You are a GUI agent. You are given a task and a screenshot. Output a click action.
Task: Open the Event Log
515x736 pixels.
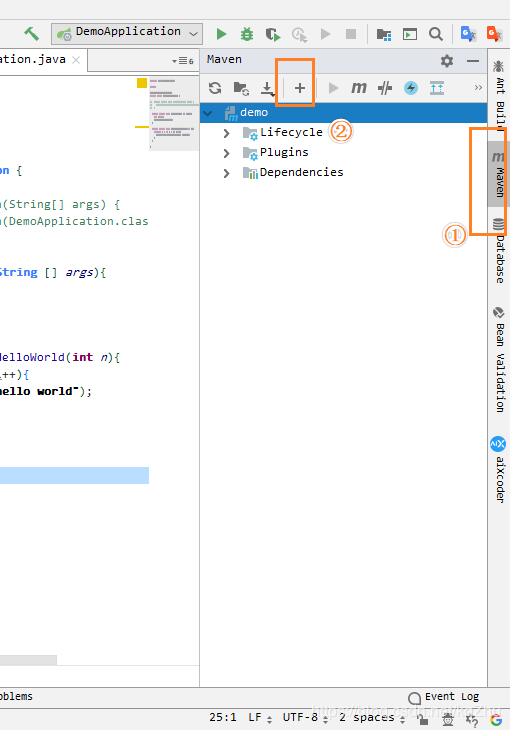tap(444, 697)
